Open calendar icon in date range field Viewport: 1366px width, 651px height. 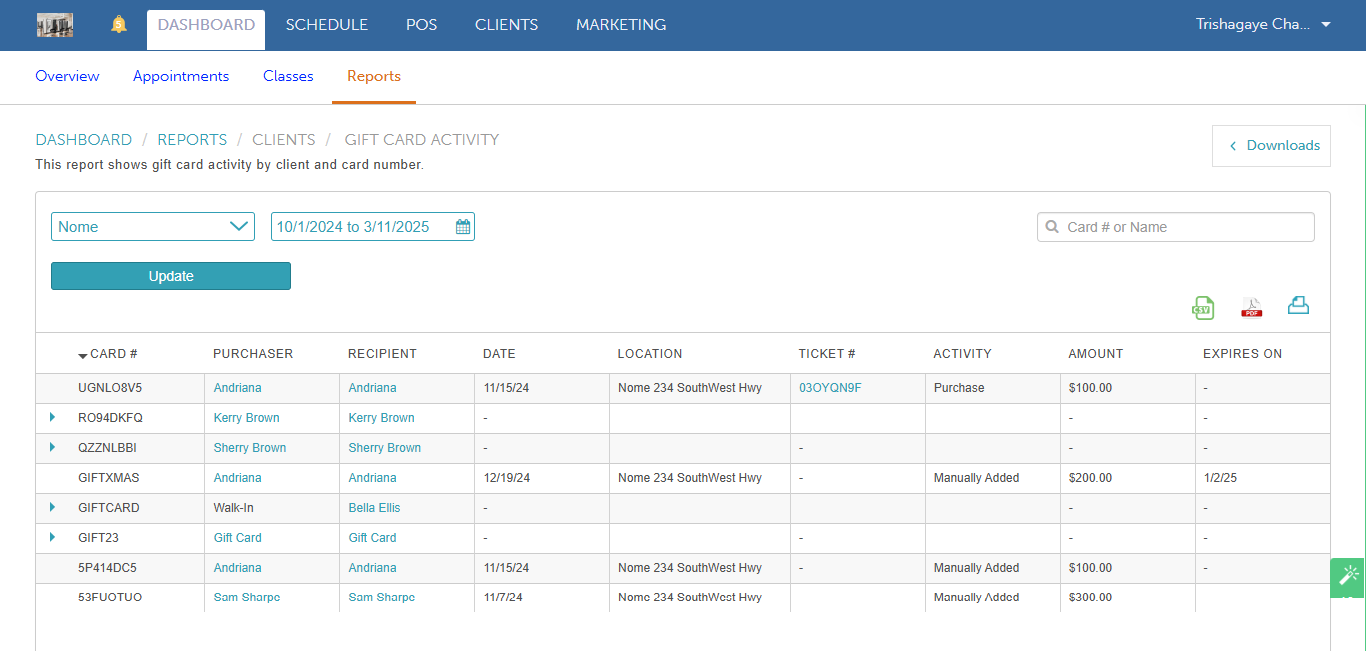click(x=463, y=227)
